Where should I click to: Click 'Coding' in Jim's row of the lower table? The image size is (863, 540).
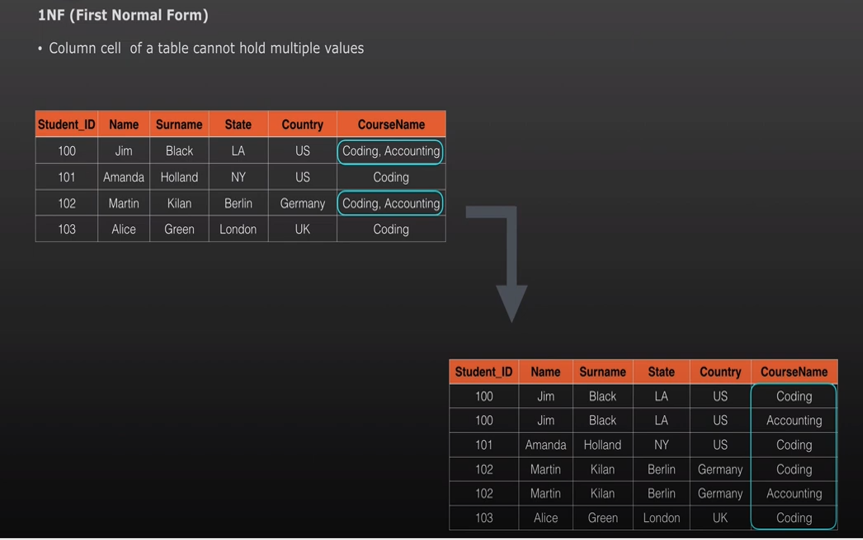pos(794,396)
